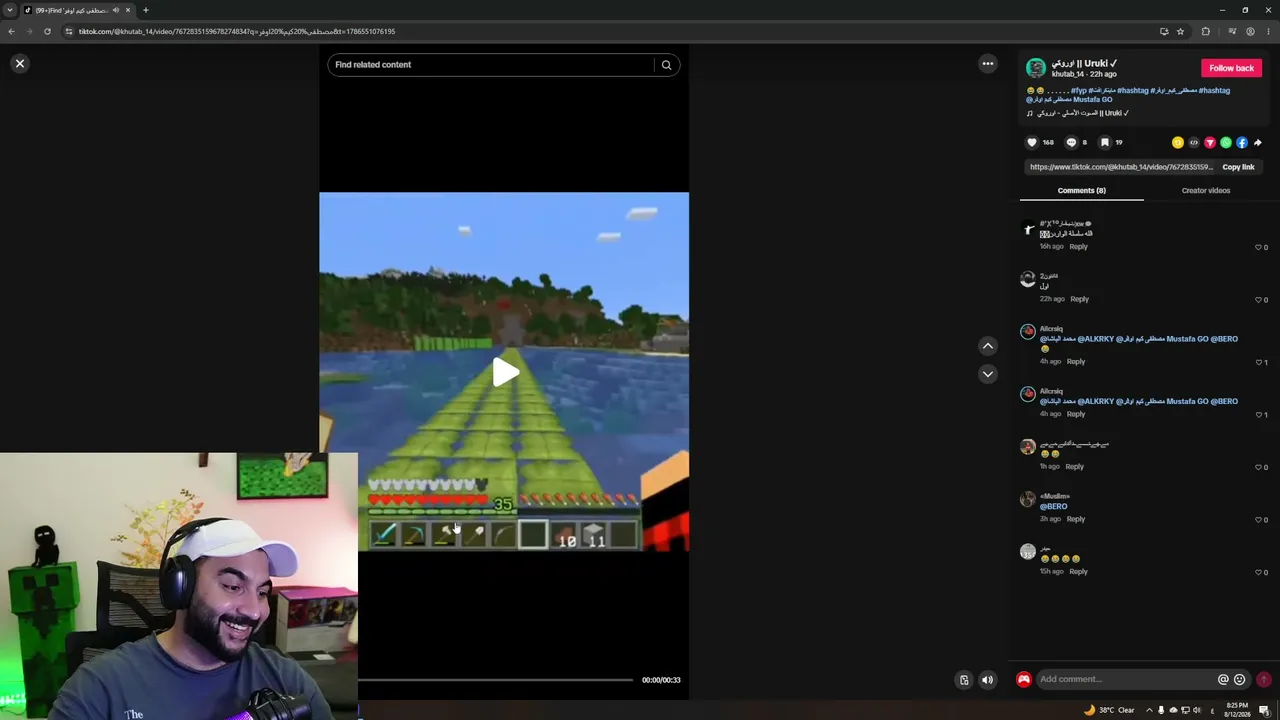Viewport: 1280px width, 720px height.
Task: Open comments via the speech bubble icon
Action: (1071, 142)
